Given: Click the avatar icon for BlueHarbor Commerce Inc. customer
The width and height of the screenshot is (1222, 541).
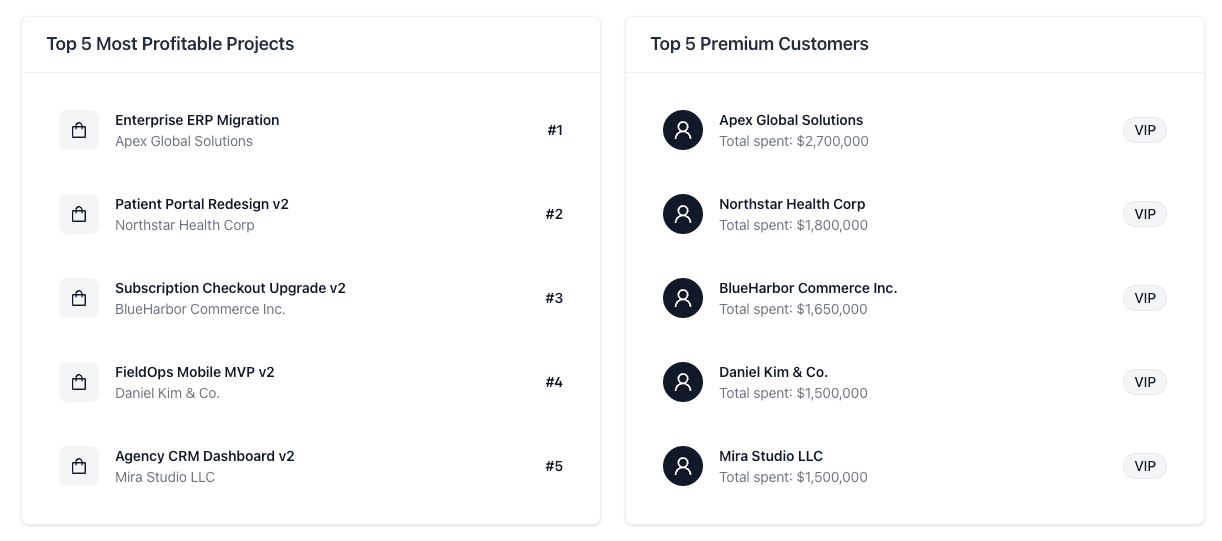Looking at the screenshot, I should click(683, 298).
